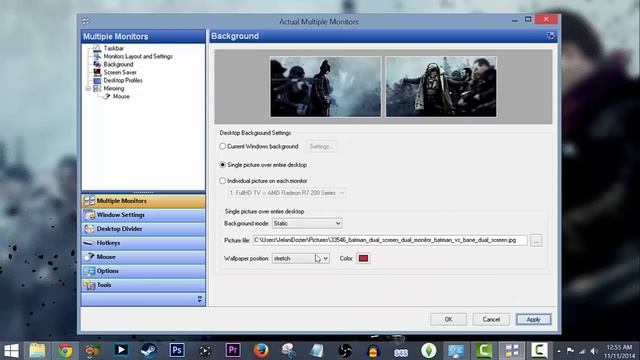
Task: Click the Hotkeys keyboard icon
Action: tap(89, 243)
